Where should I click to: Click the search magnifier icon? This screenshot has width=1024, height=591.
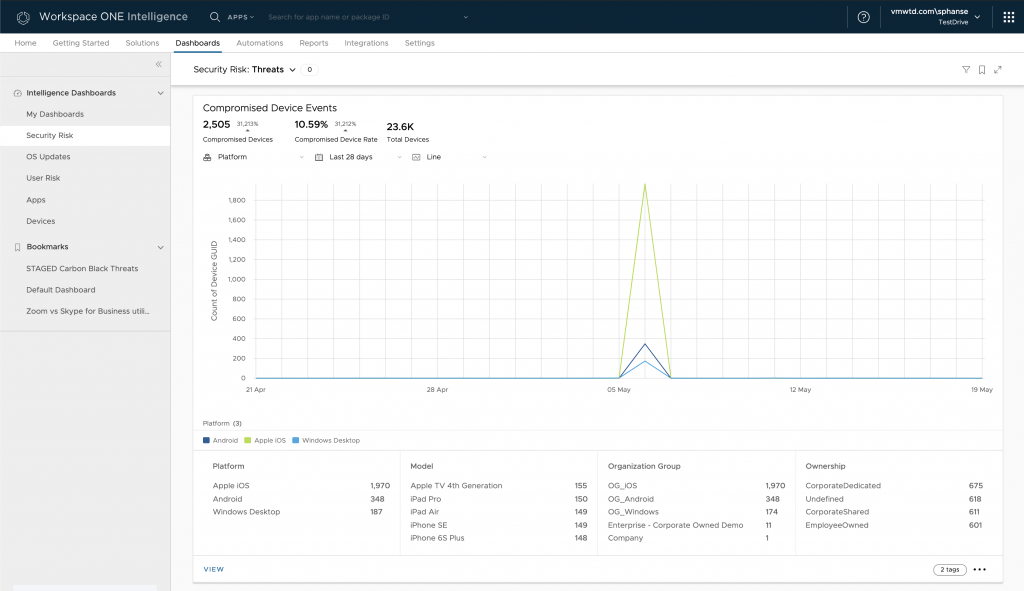(215, 17)
